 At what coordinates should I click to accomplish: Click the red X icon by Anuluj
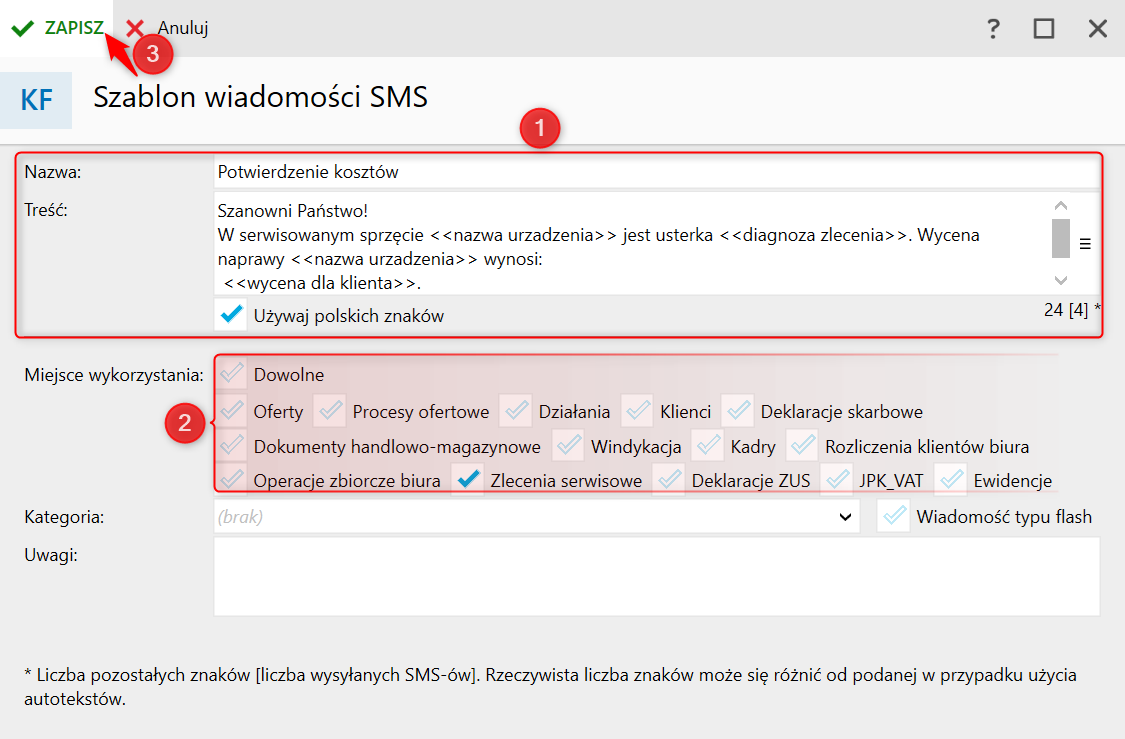[x=135, y=28]
